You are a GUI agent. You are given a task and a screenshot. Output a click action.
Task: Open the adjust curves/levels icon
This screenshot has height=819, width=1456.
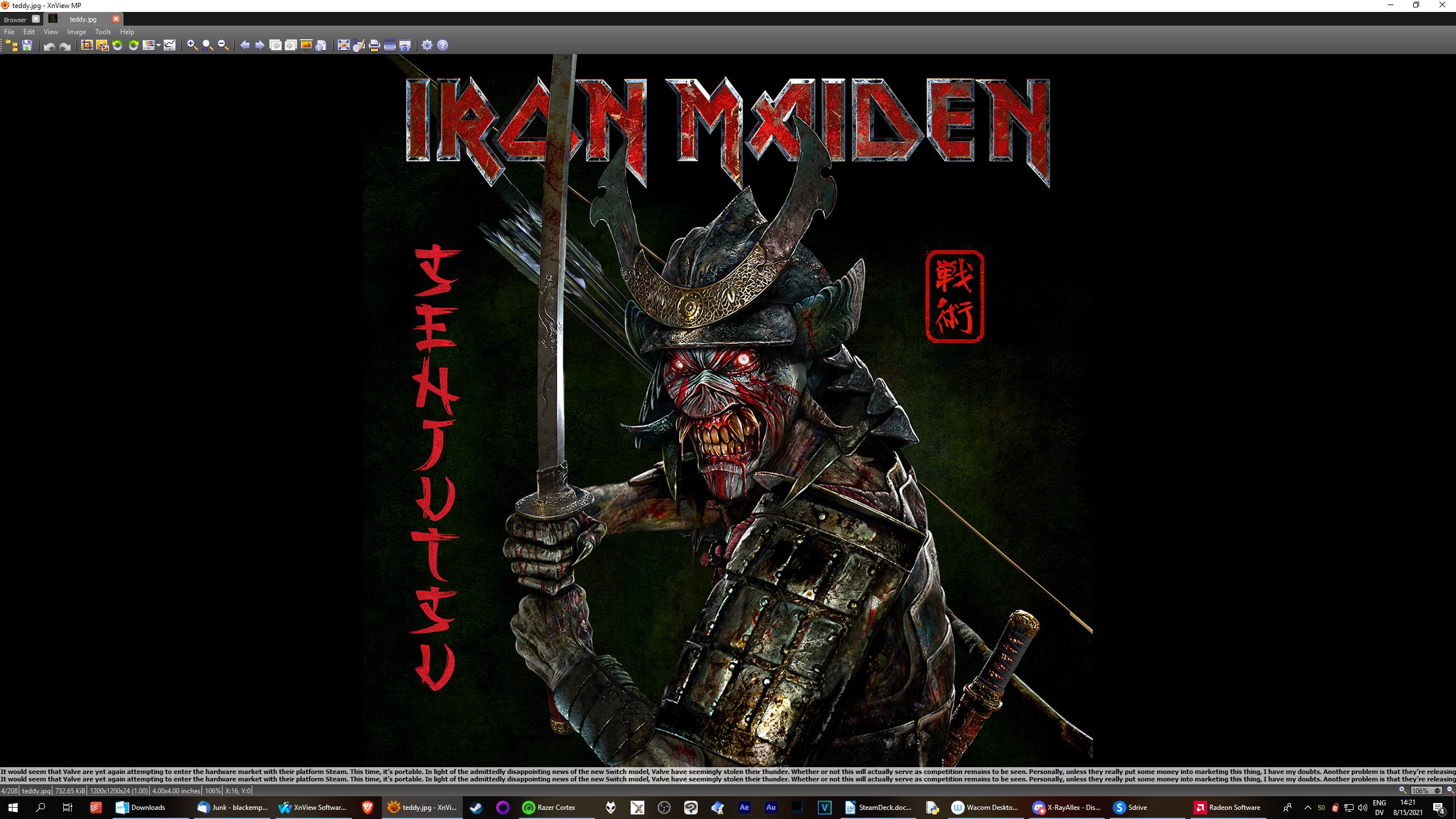170,46
